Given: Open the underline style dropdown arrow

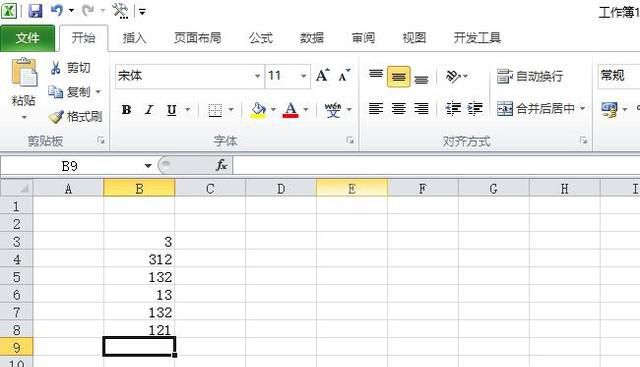Looking at the screenshot, I should [x=187, y=109].
